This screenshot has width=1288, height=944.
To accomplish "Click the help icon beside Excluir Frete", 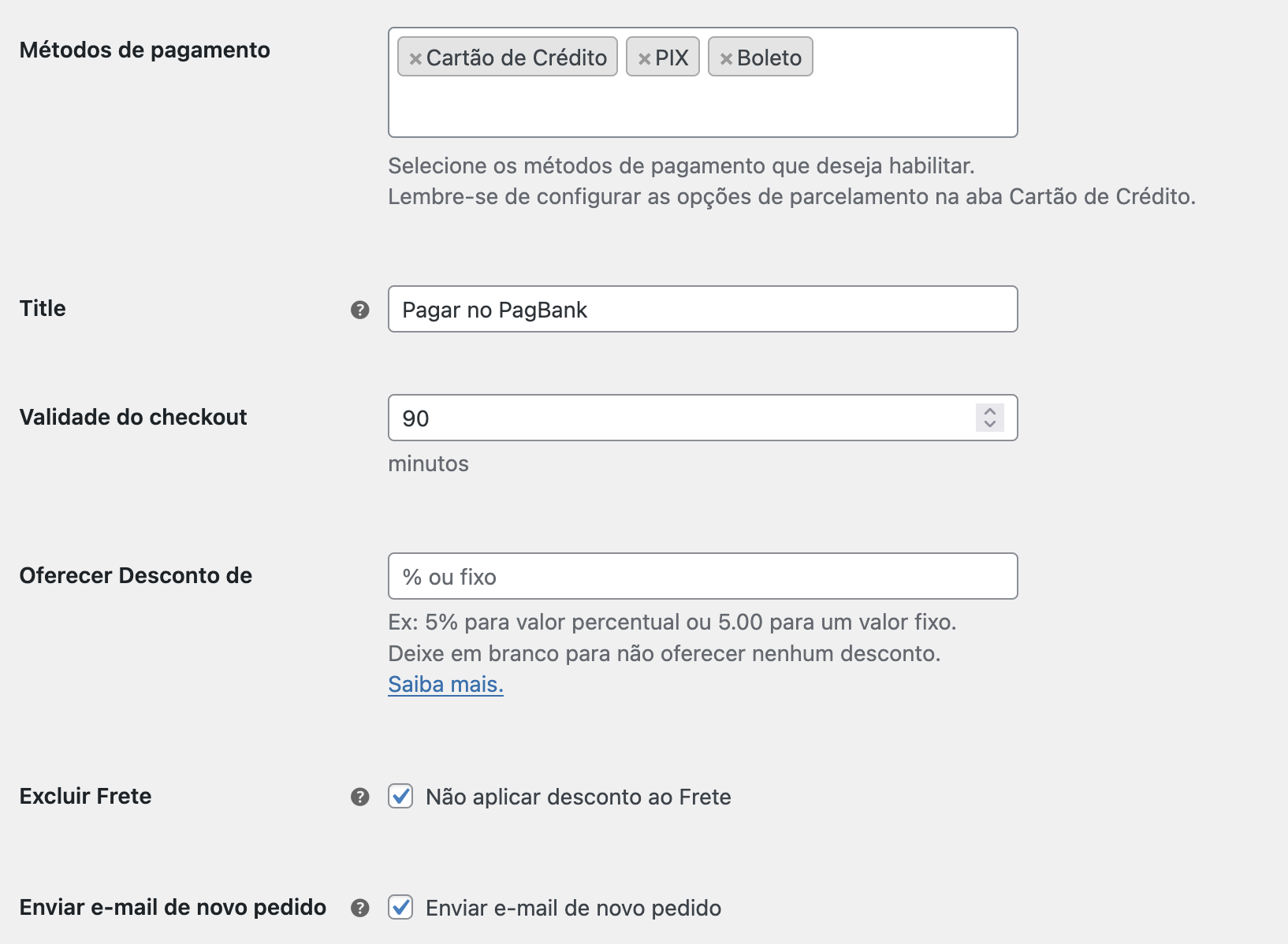I will (x=360, y=797).
